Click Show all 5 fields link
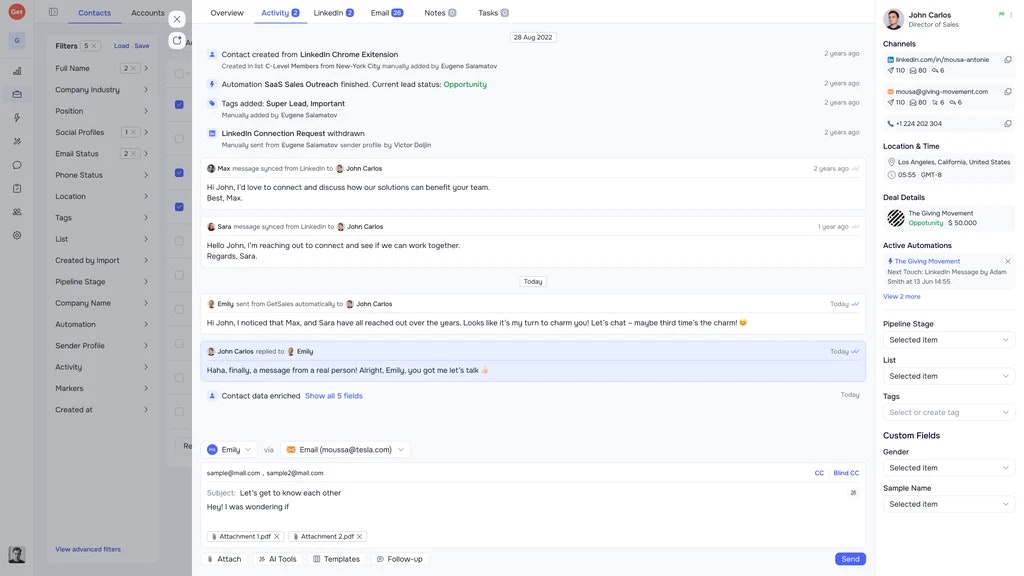Screen dimensions: 1024x576 tap(334, 396)
